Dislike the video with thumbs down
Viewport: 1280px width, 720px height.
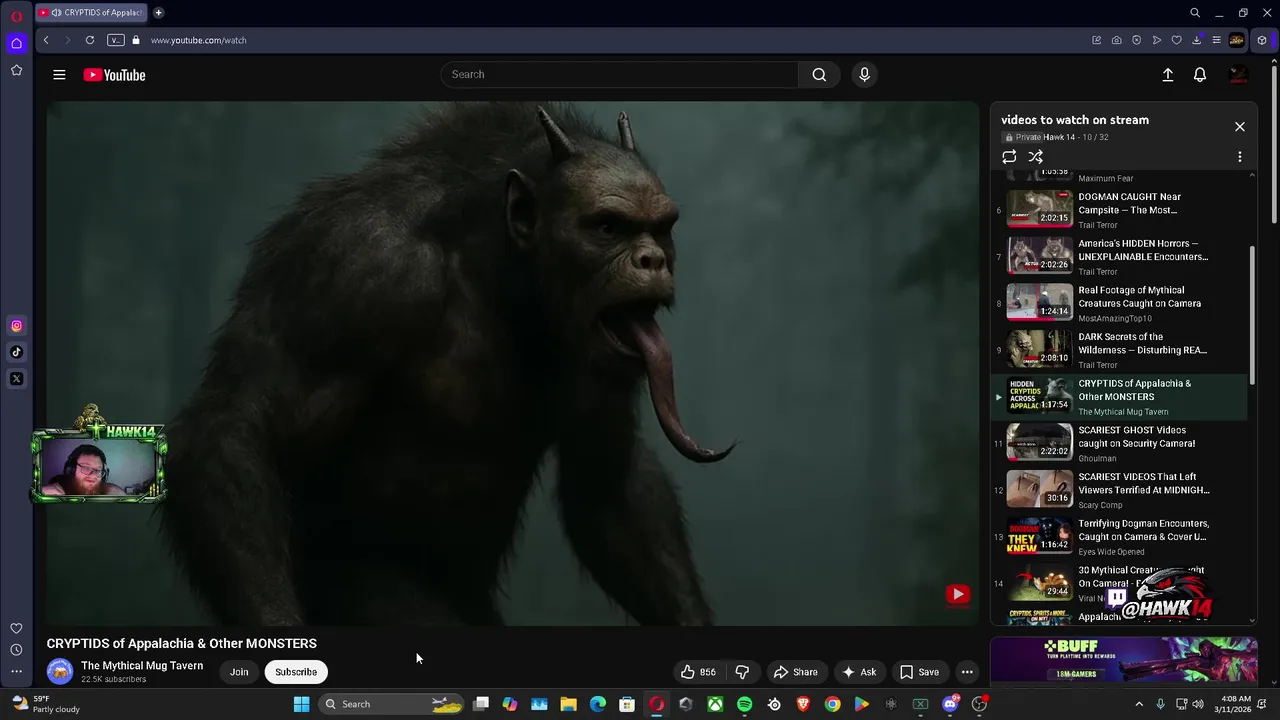[x=742, y=672]
